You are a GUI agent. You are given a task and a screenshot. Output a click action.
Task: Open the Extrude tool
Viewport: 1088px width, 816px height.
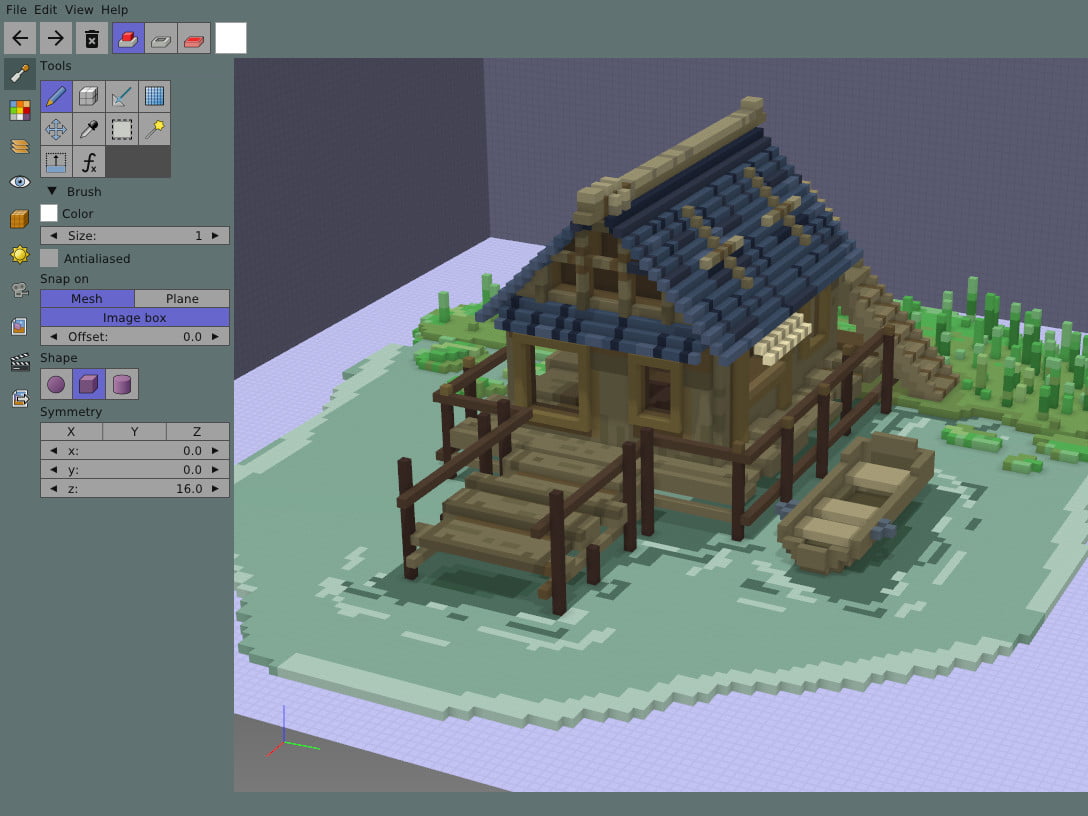(56, 160)
